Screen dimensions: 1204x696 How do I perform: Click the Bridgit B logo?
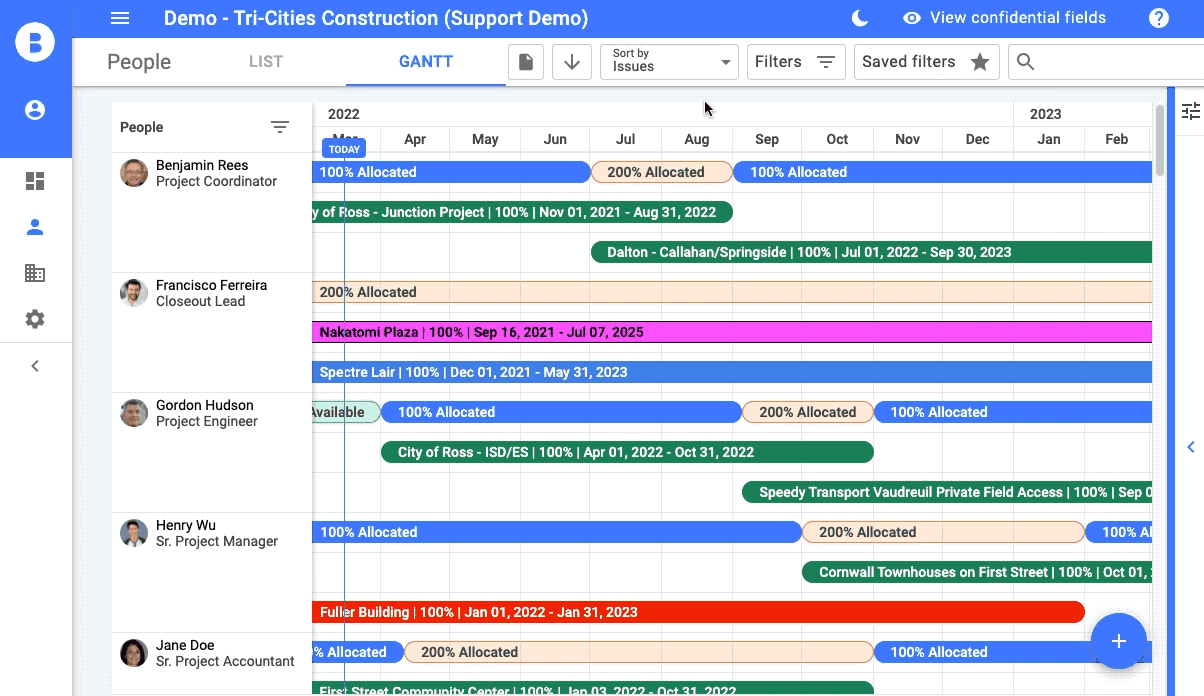(x=35, y=42)
